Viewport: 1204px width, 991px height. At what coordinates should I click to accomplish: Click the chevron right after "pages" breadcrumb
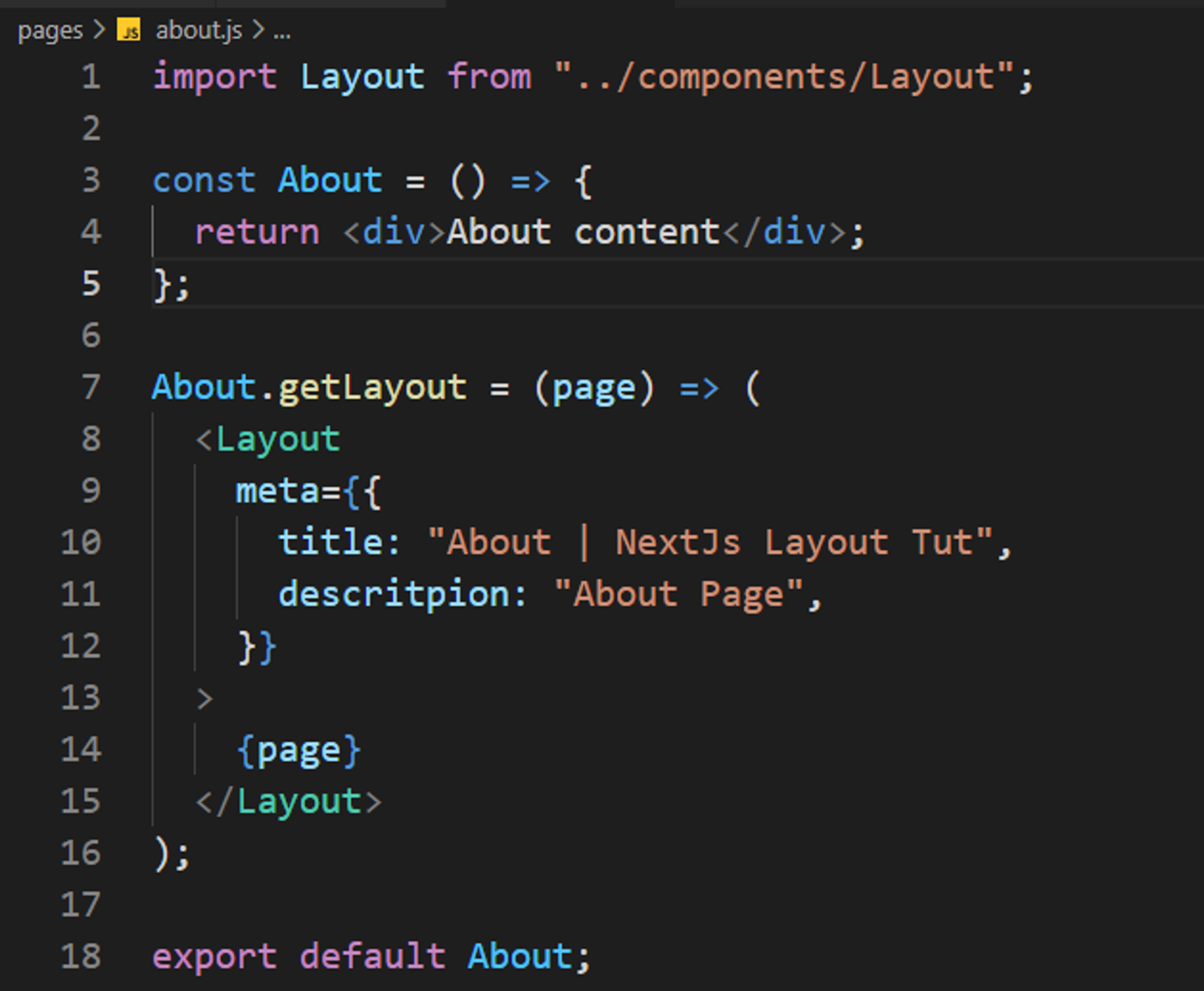click(99, 30)
